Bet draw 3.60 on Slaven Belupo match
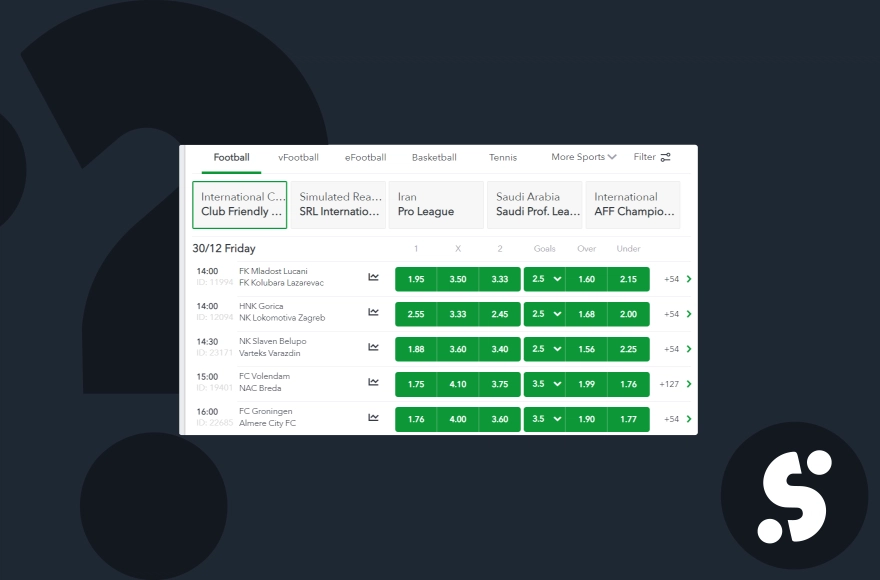Image resolution: width=880 pixels, height=580 pixels. point(458,349)
